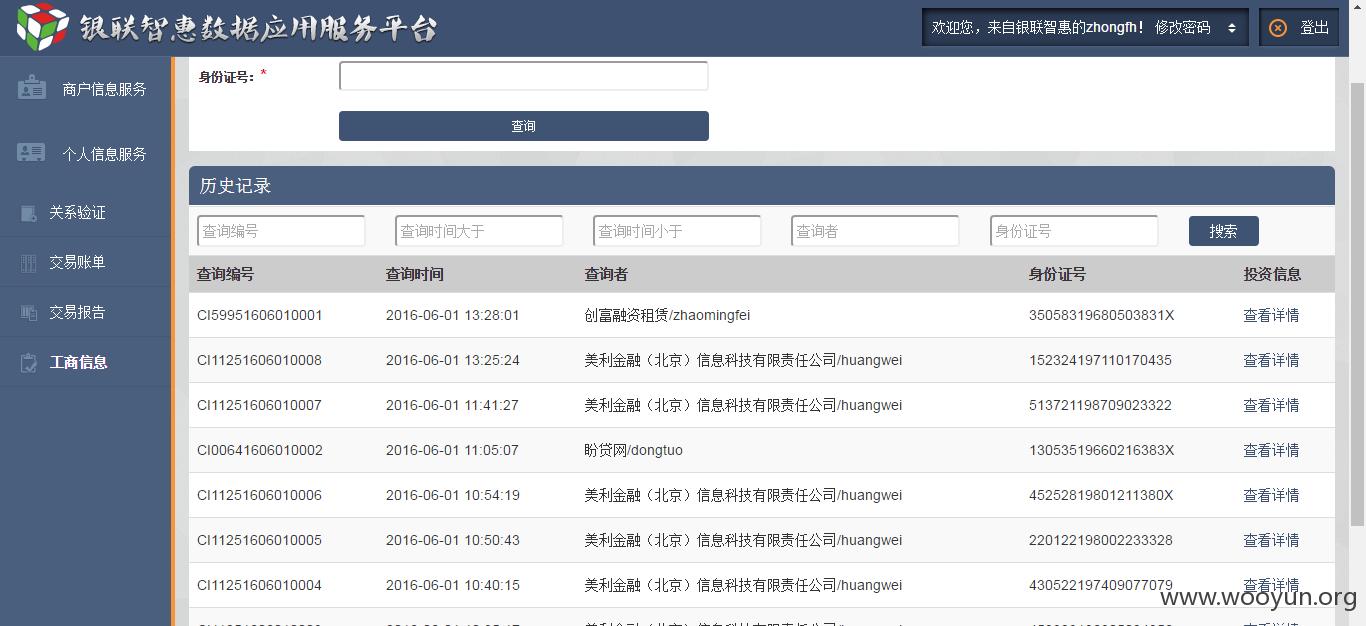Click ID number 45252819801211380X
This screenshot has height=626, width=1366.
click(x=1101, y=495)
